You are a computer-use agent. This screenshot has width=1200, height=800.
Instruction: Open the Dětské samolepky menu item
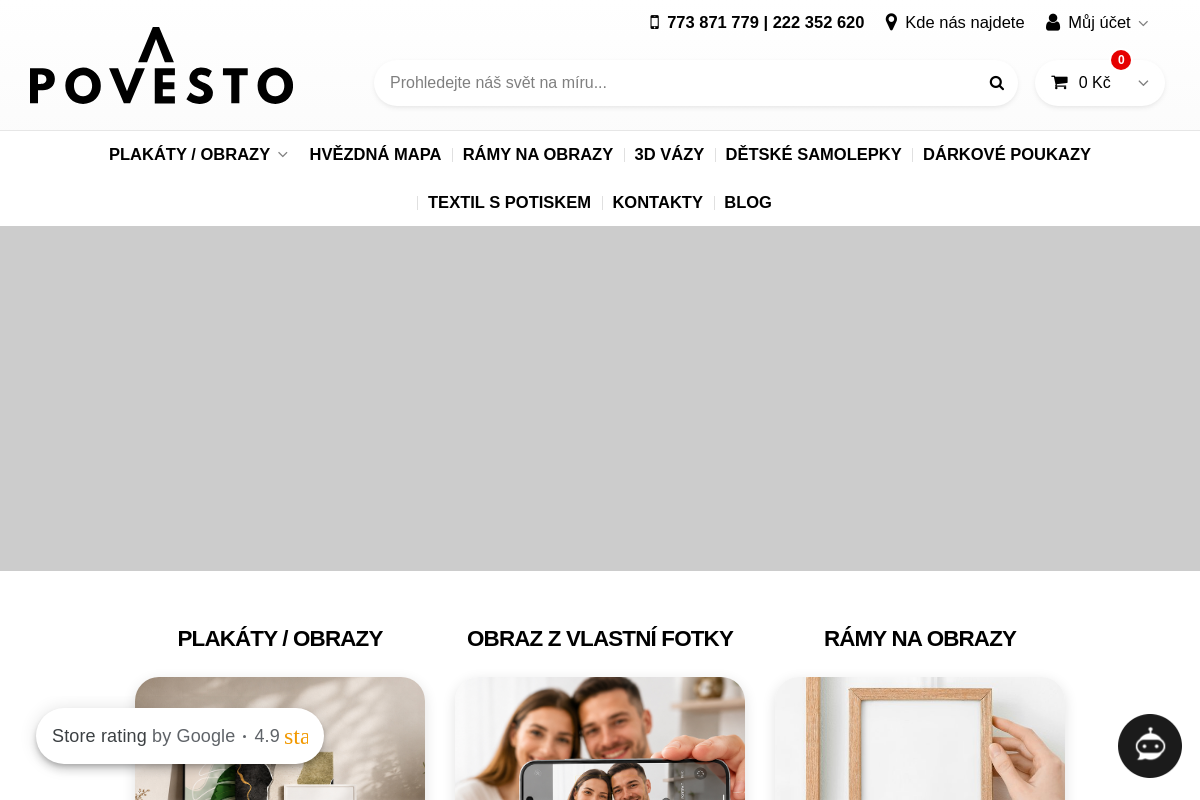[813, 155]
